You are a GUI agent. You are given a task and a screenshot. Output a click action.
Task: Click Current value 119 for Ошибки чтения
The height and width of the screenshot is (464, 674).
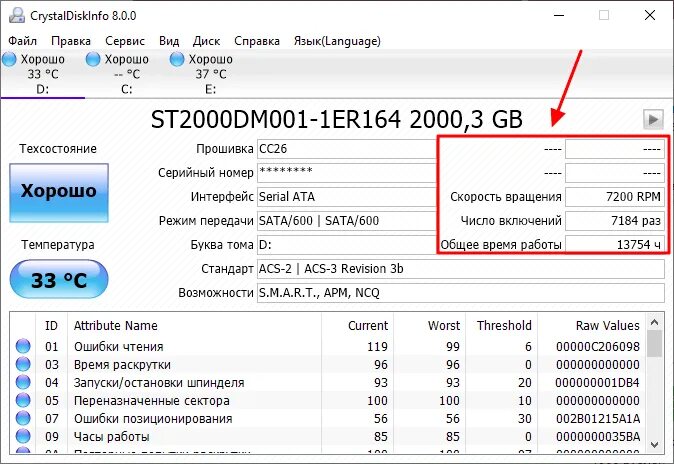point(377,346)
